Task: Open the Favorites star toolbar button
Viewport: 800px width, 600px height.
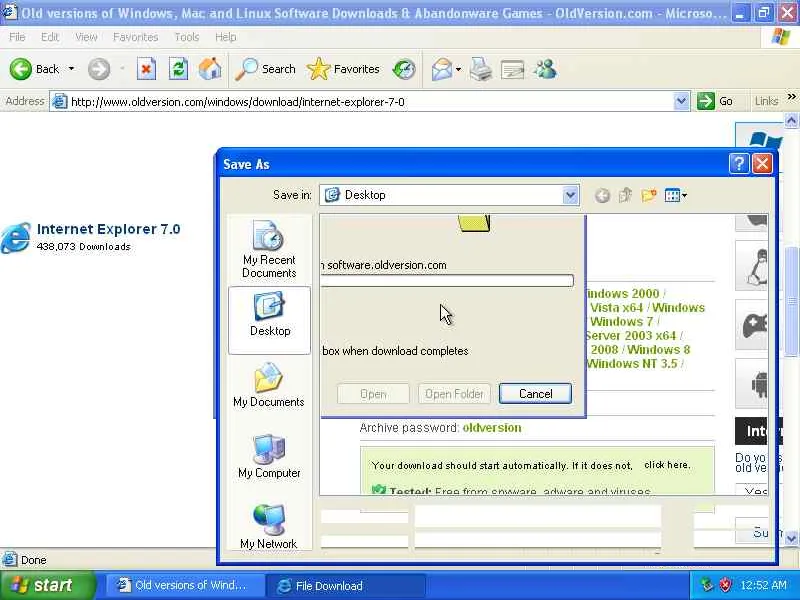Action: (x=343, y=69)
